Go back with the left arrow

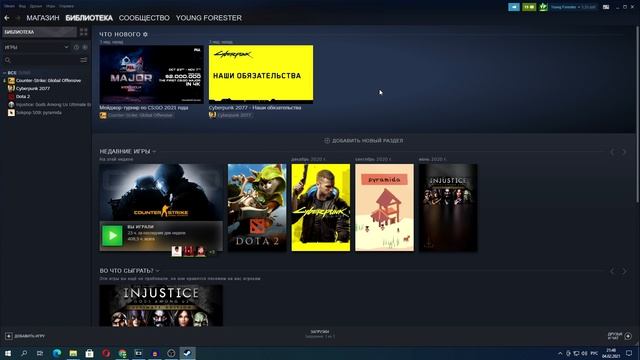coord(7,18)
